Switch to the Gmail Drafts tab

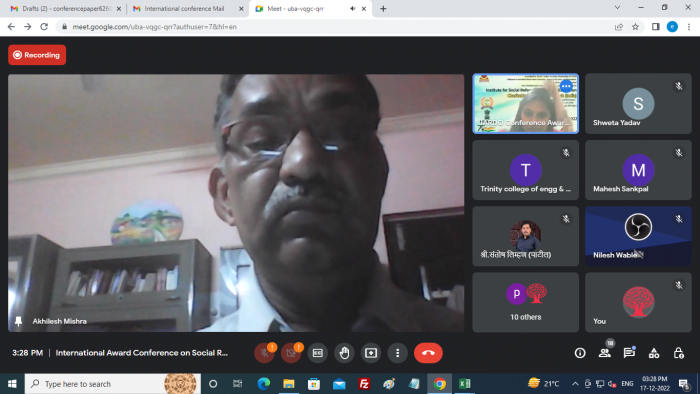coord(66,8)
